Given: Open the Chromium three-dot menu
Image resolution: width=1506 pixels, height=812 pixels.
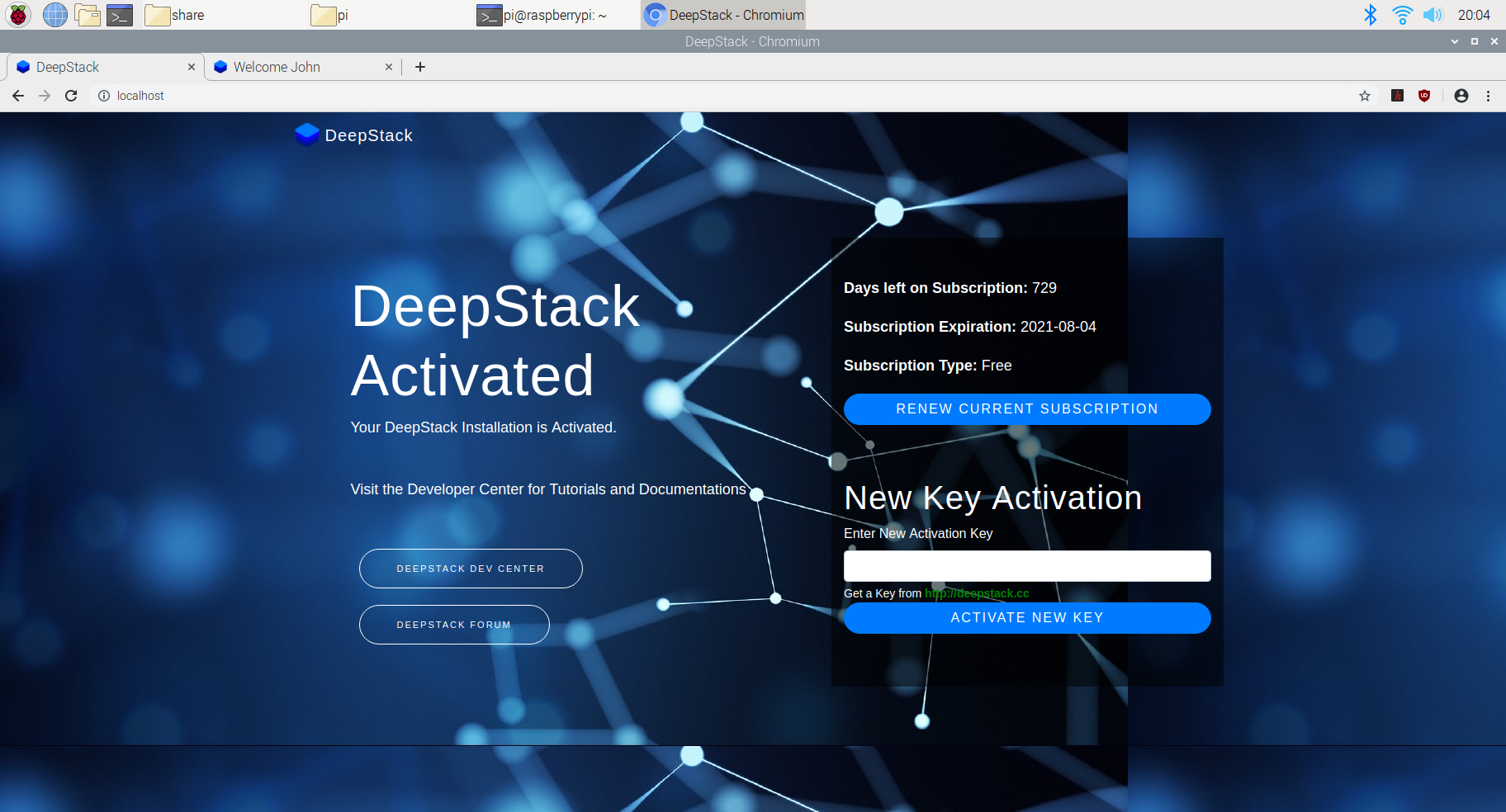Looking at the screenshot, I should [x=1489, y=96].
